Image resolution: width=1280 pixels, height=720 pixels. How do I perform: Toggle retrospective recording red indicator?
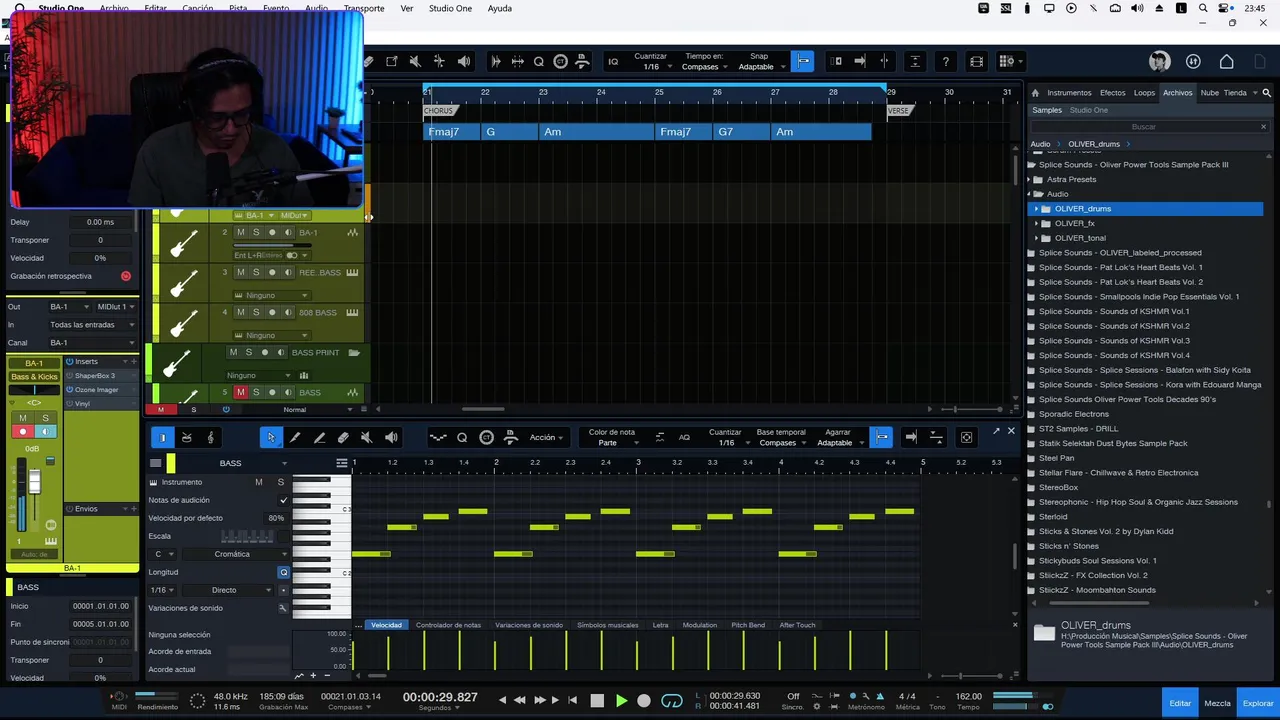(125, 276)
